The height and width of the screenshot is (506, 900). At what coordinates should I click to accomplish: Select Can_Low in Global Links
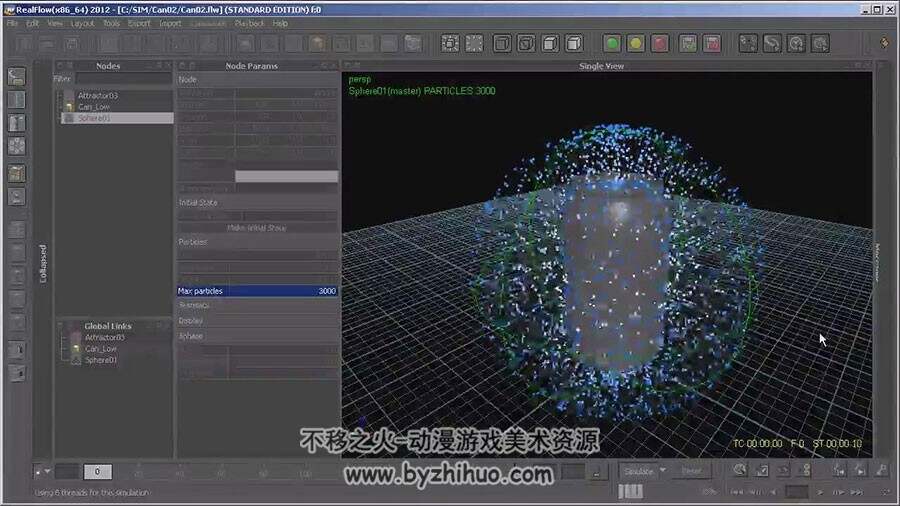pyautogui.click(x=101, y=349)
